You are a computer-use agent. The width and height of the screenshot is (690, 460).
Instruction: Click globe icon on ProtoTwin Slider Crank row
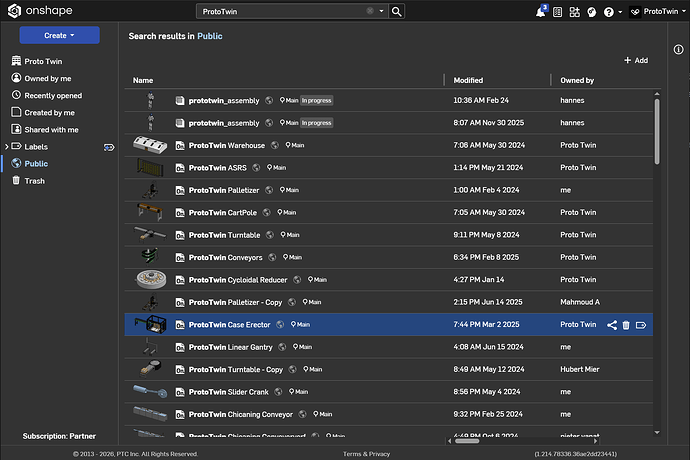[278, 392]
